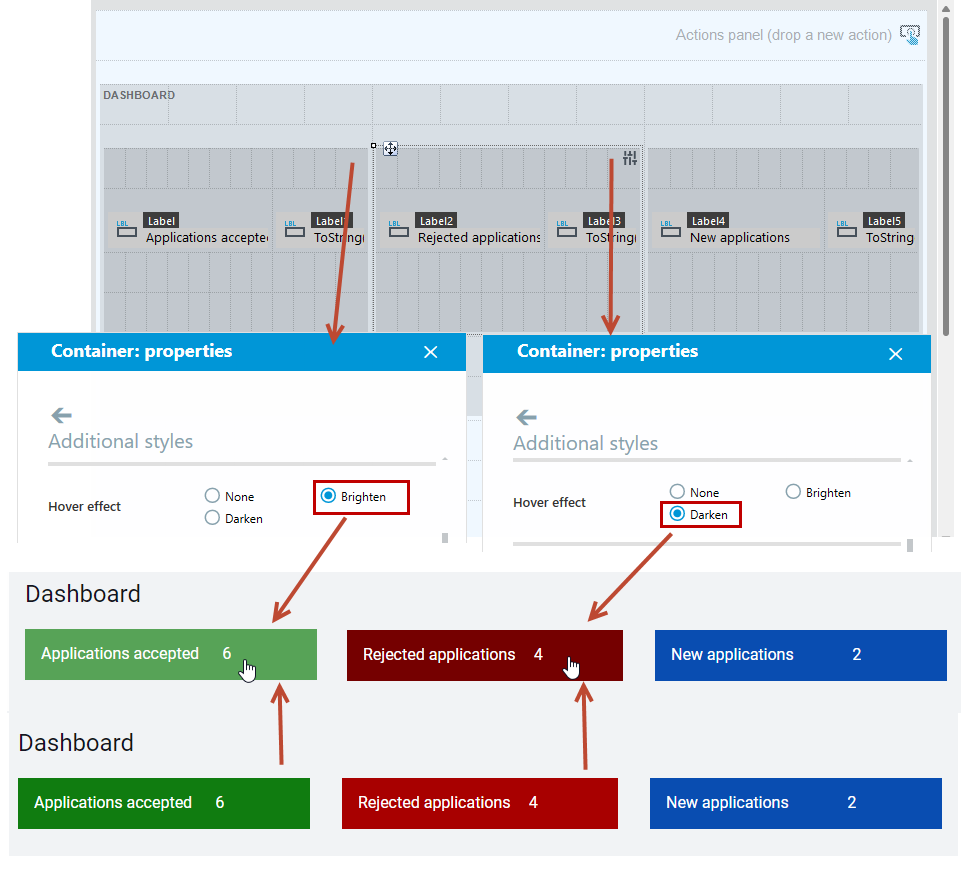Click the light green 'Applications accepted' tile
The image size is (967, 869).
(171, 654)
